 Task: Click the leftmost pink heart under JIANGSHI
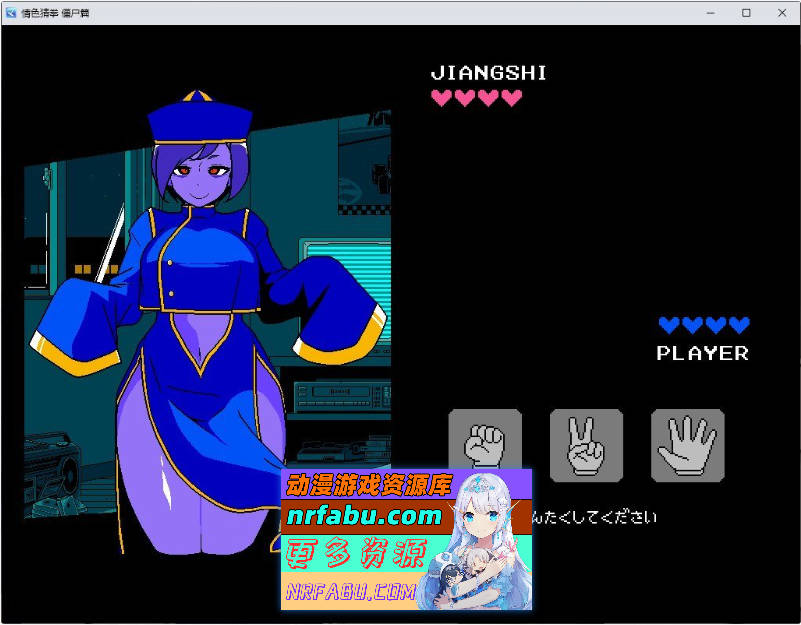(441, 98)
